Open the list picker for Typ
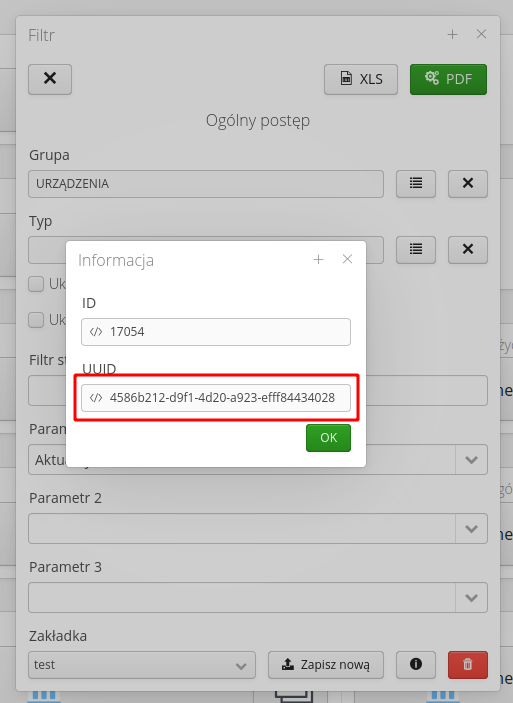The height and width of the screenshot is (703, 513). click(416, 249)
